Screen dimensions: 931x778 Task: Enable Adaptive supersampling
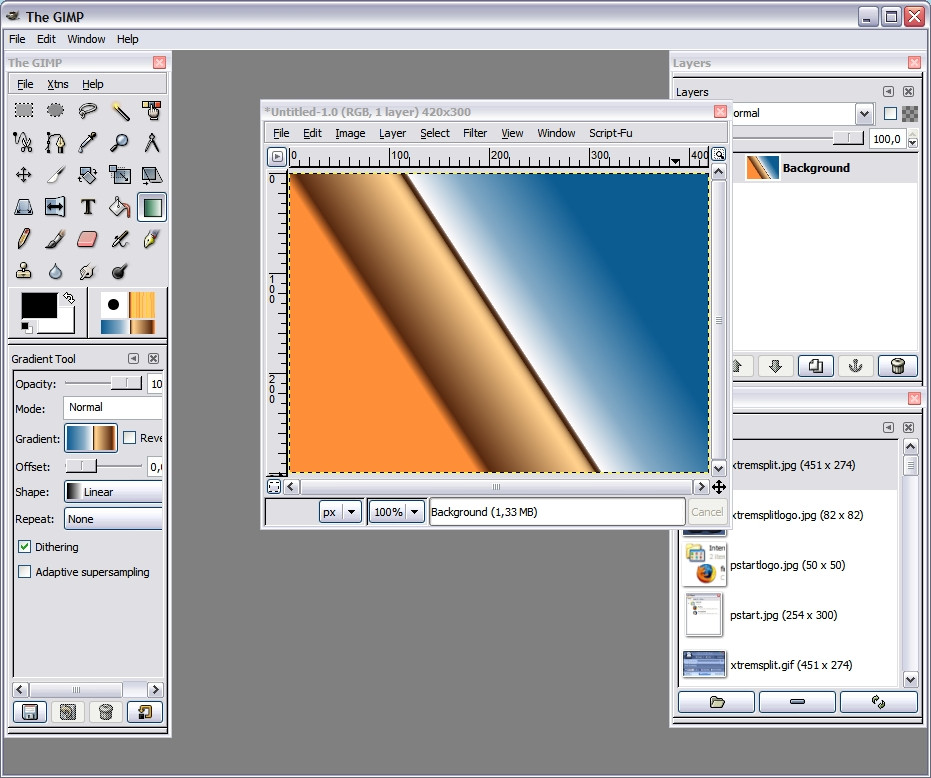tap(25, 572)
